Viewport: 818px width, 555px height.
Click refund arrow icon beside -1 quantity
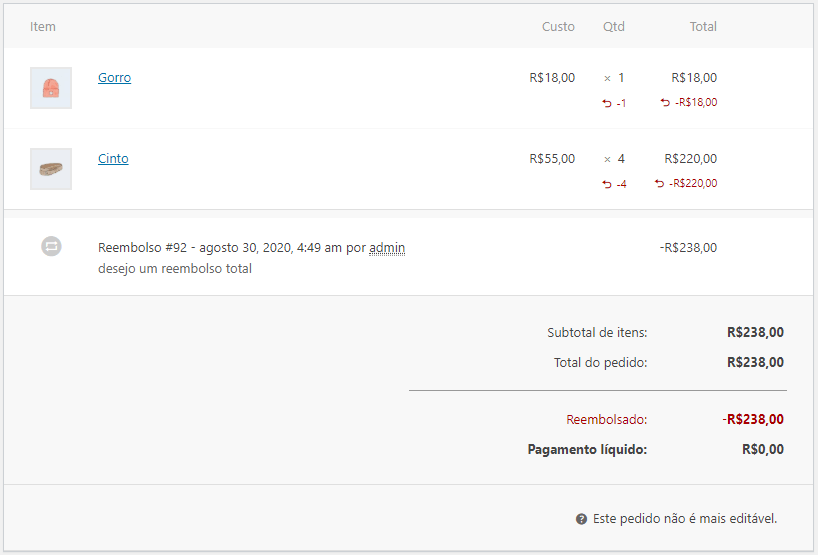tap(606, 103)
